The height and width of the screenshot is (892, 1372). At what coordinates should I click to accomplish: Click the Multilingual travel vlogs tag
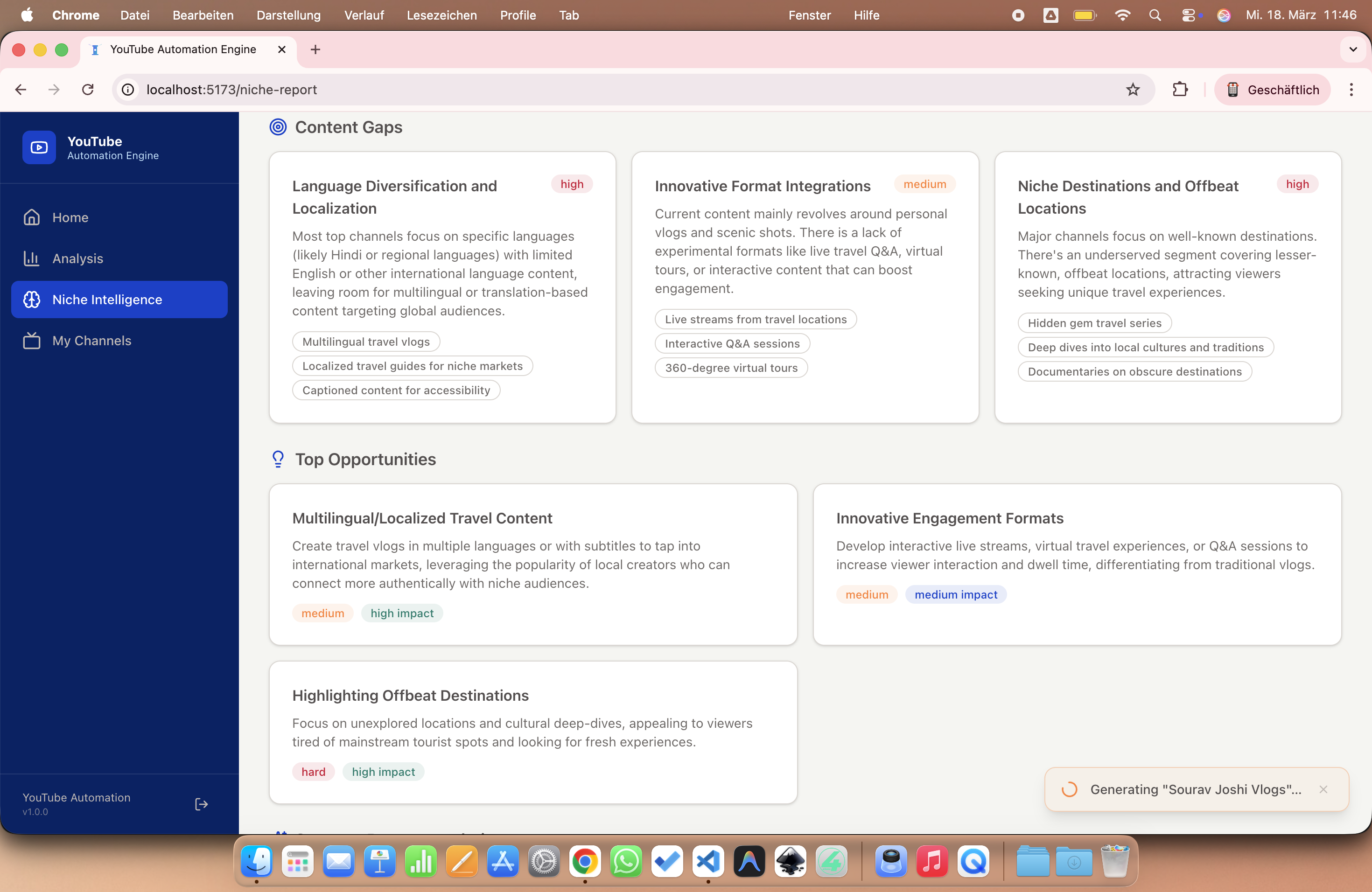pyautogui.click(x=365, y=341)
